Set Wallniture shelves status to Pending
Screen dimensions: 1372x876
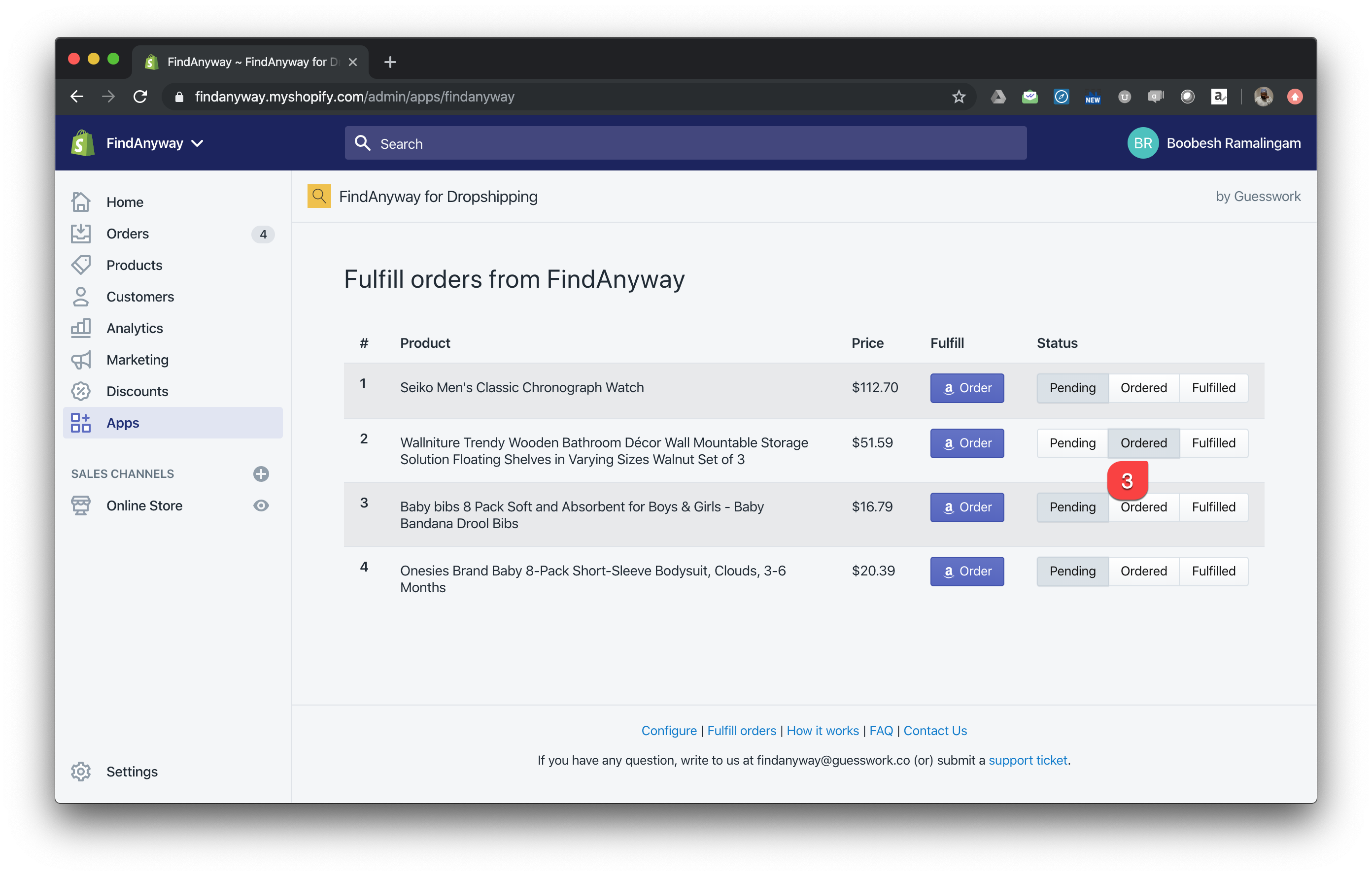[x=1072, y=443]
